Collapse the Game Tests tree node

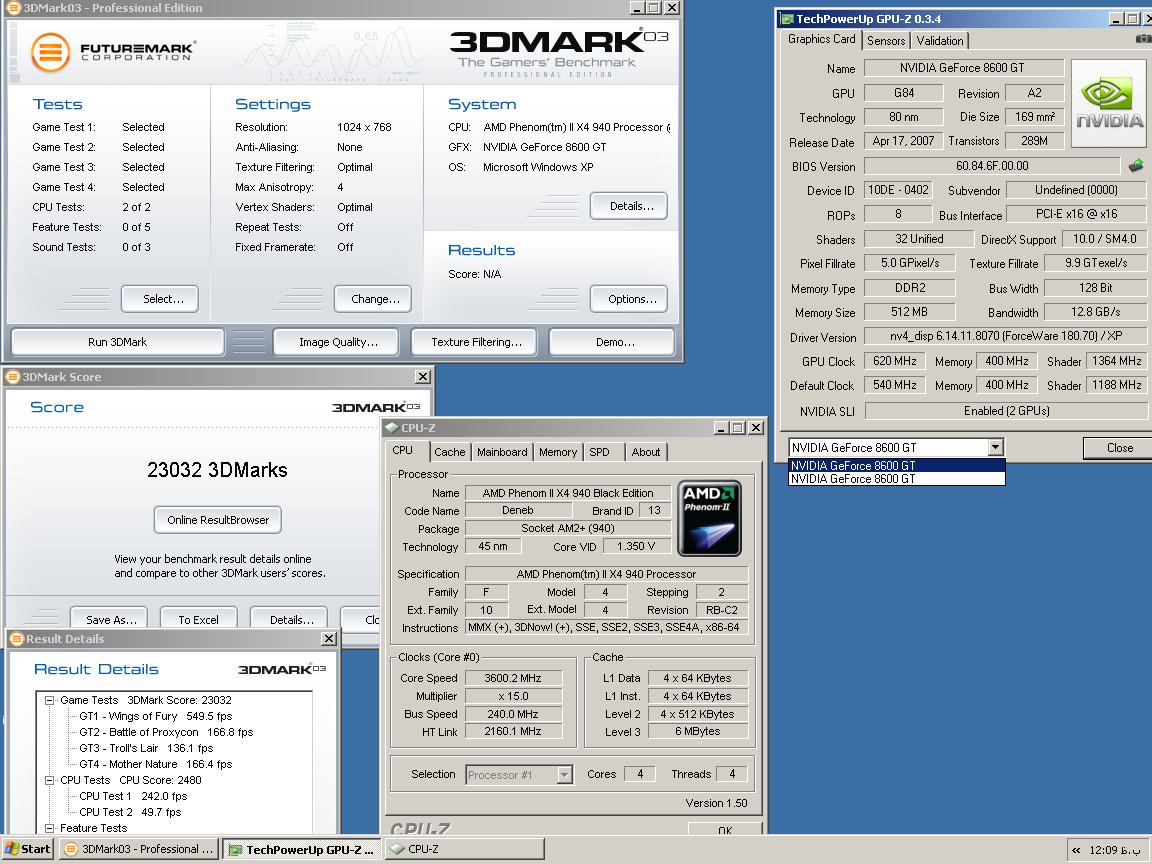pyautogui.click(x=50, y=700)
